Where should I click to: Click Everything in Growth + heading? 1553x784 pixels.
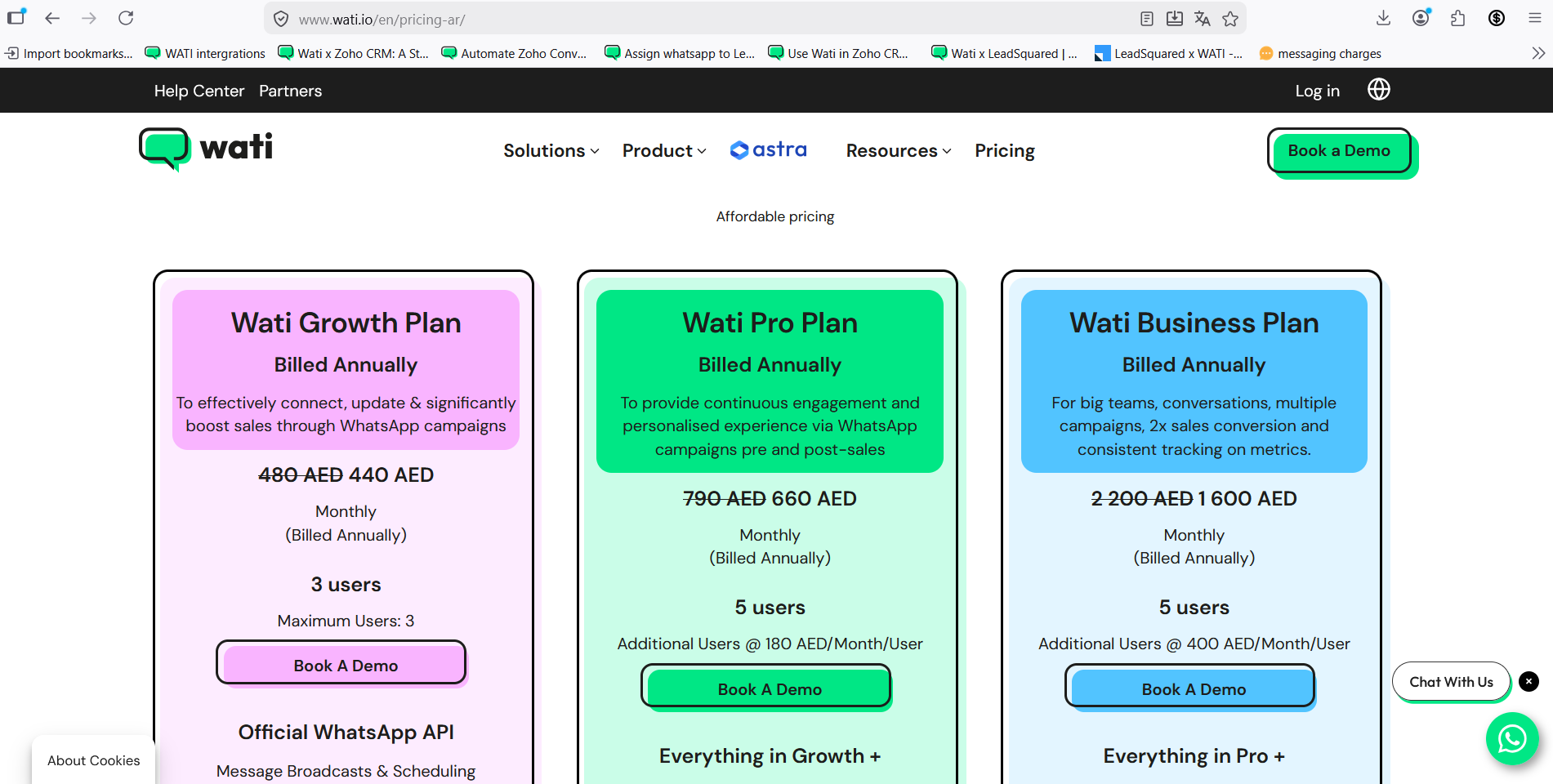click(770, 756)
